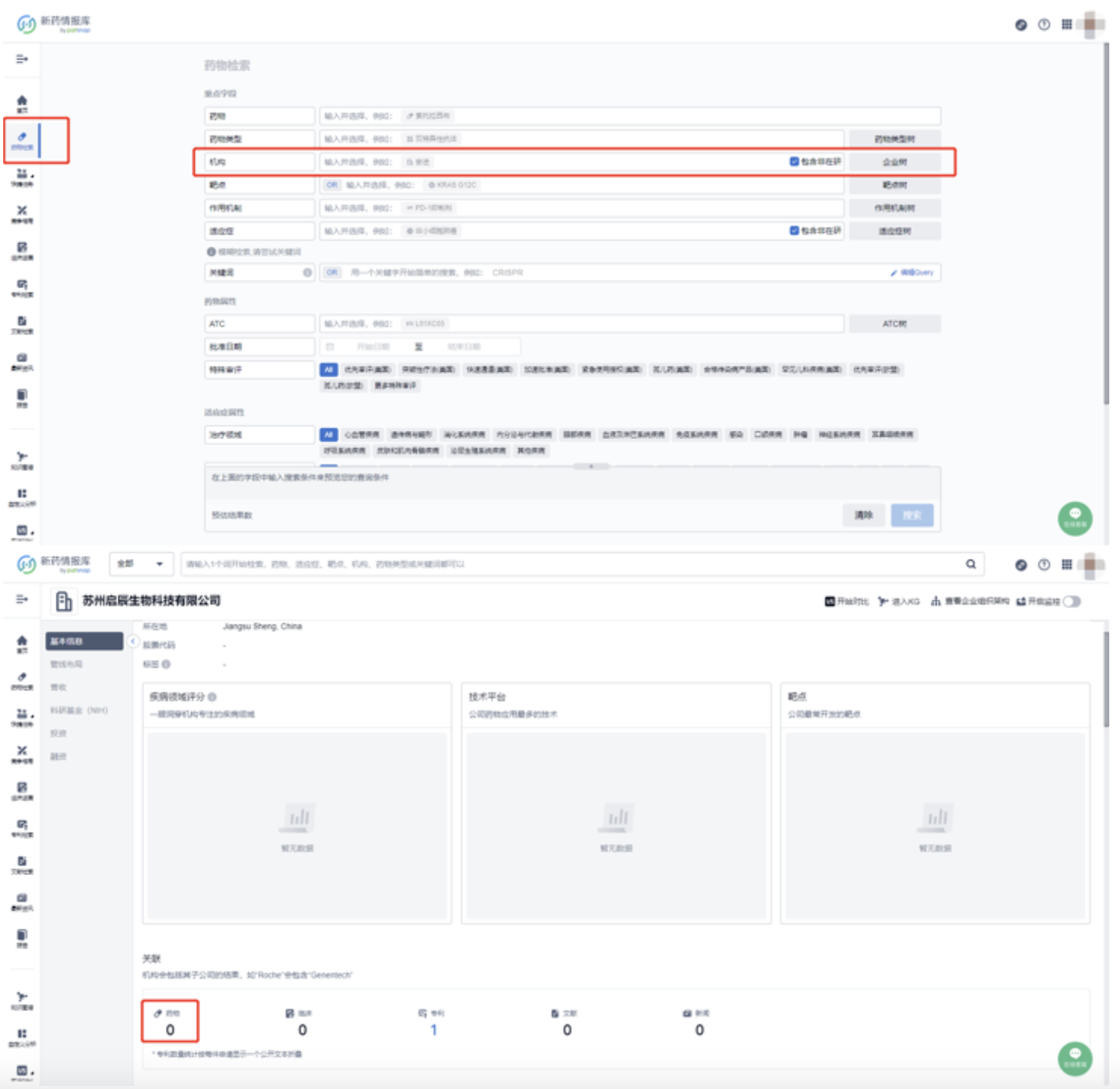Click the 清除 clear button

pos(863,515)
